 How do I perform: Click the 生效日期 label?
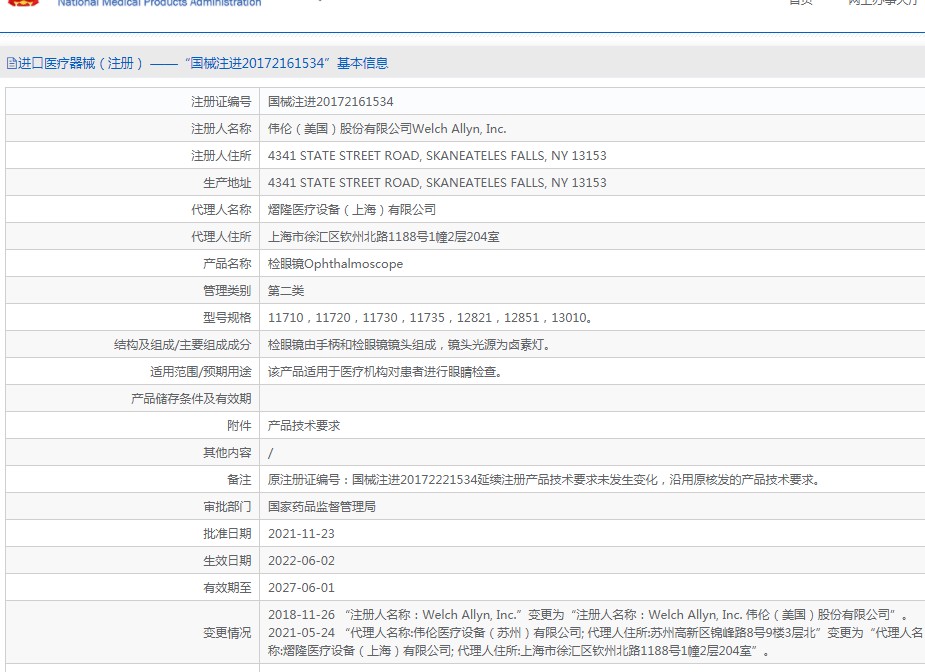pos(227,560)
